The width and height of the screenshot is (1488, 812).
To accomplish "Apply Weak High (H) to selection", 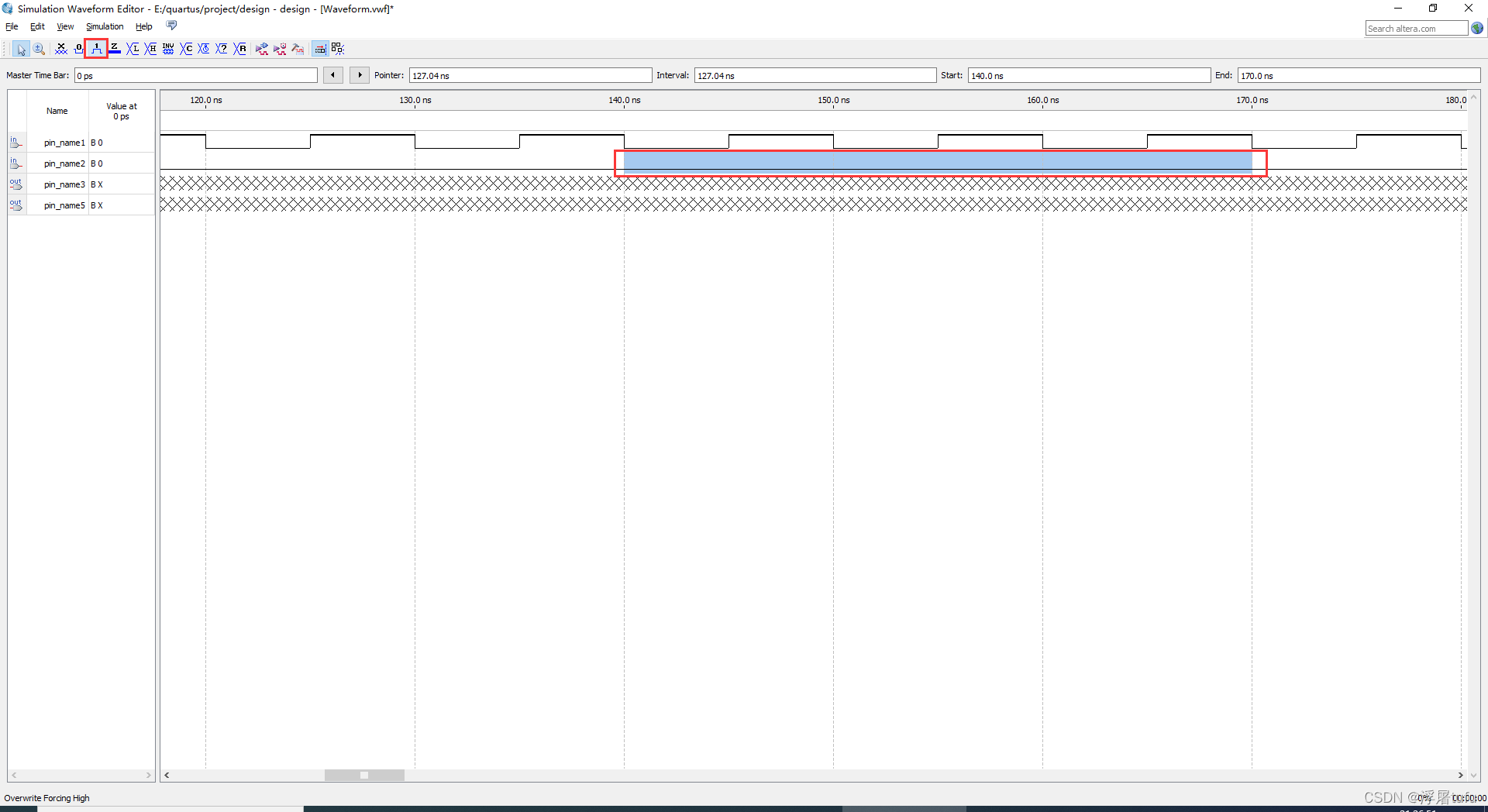I will click(150, 49).
